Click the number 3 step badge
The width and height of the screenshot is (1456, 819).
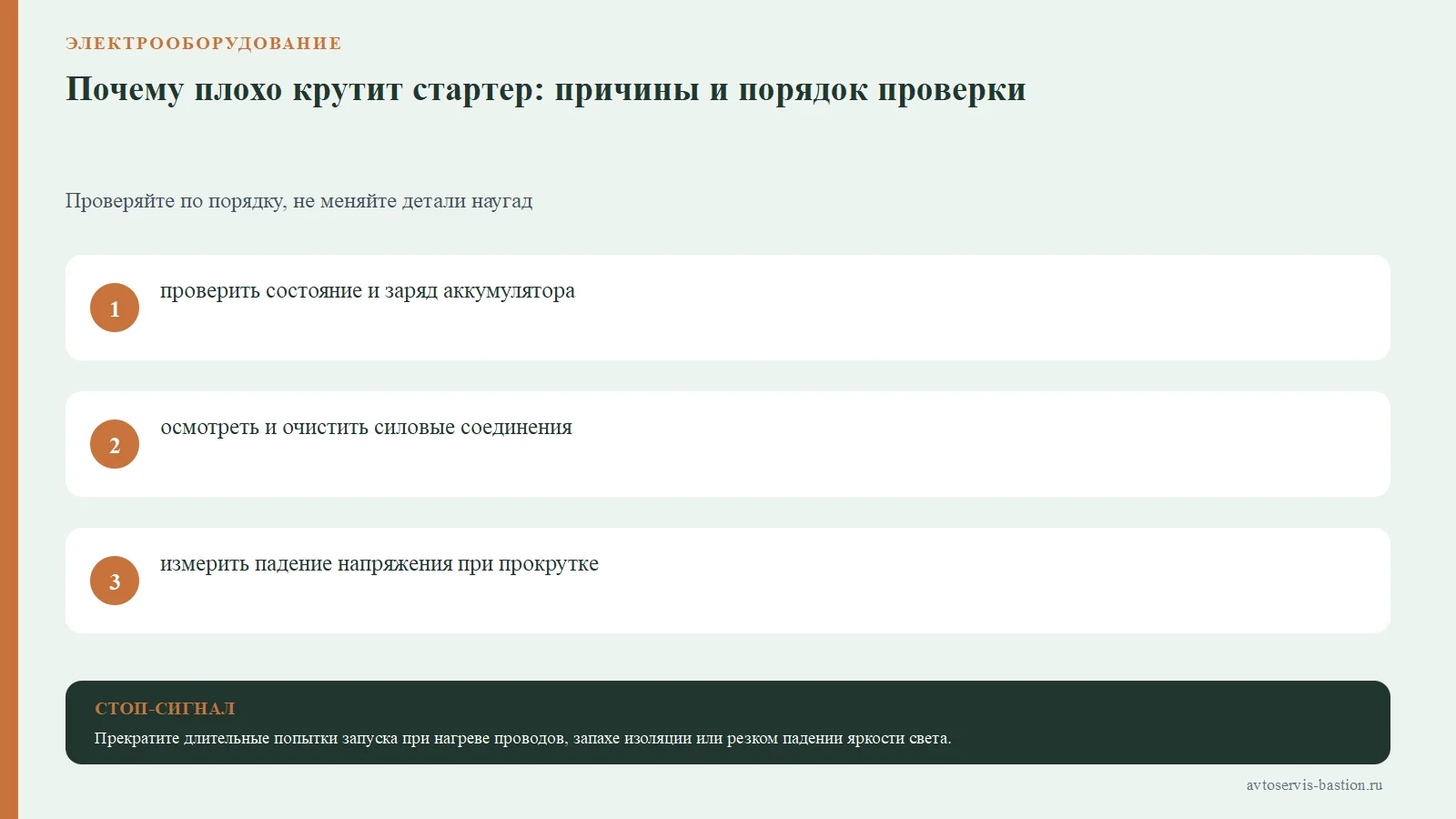(x=115, y=581)
